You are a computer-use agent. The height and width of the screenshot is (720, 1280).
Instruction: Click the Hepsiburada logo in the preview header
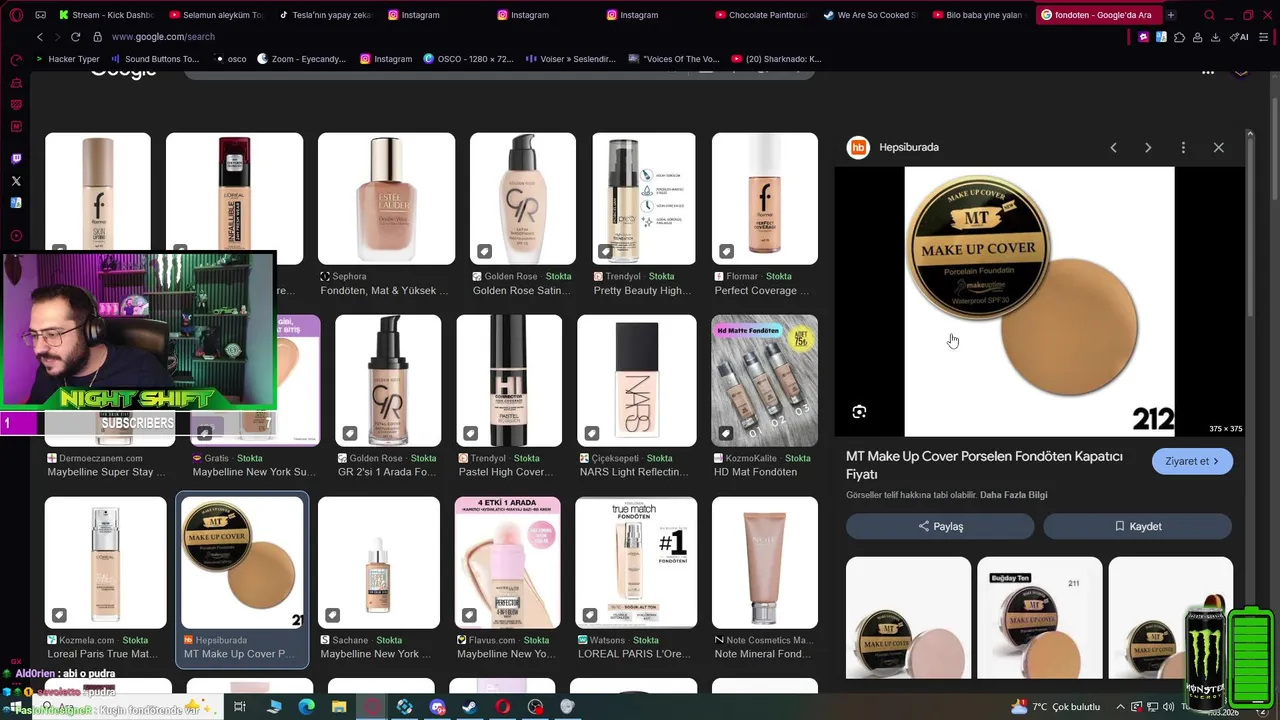coord(858,147)
